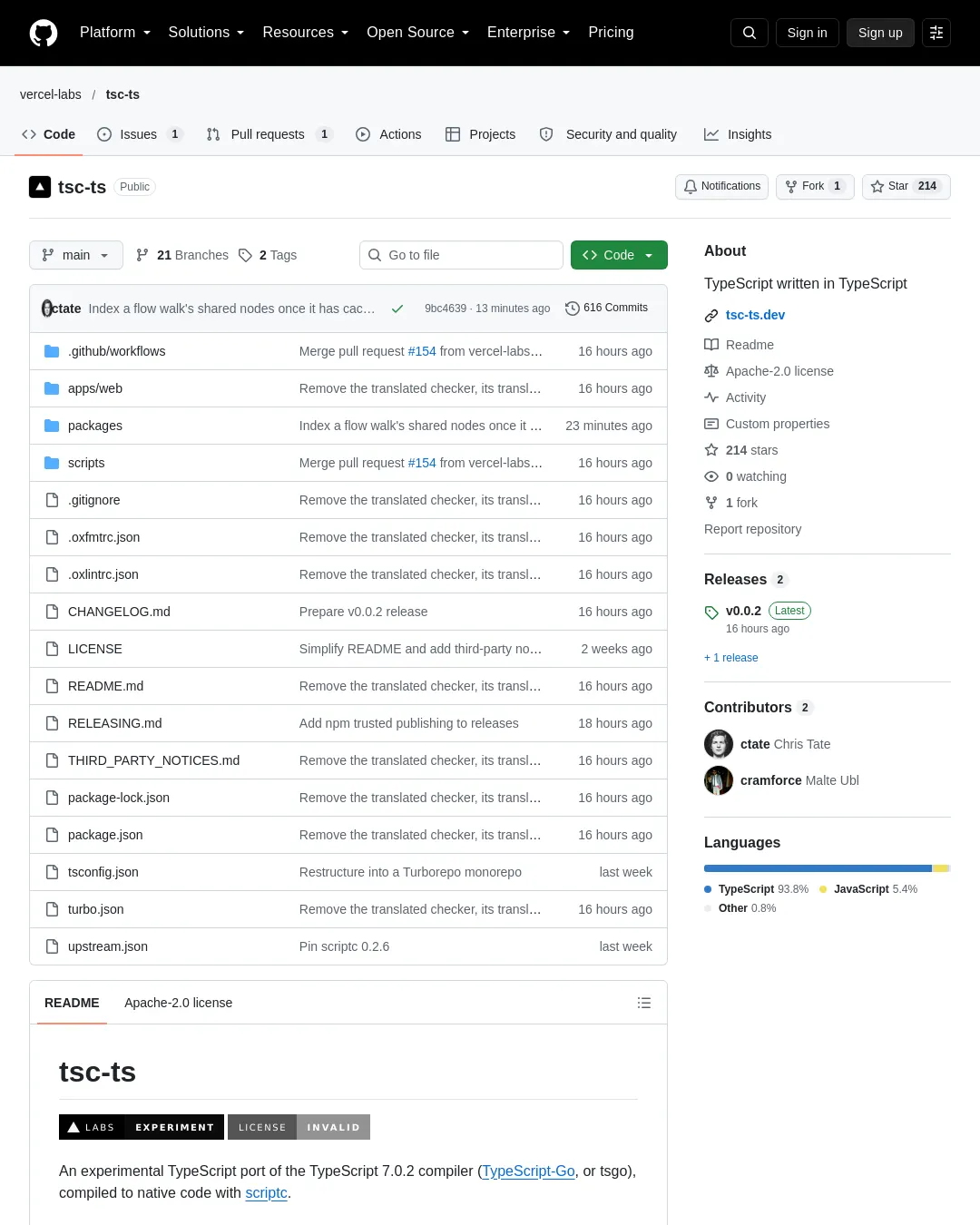Open the appearance settings icon button

936,33
